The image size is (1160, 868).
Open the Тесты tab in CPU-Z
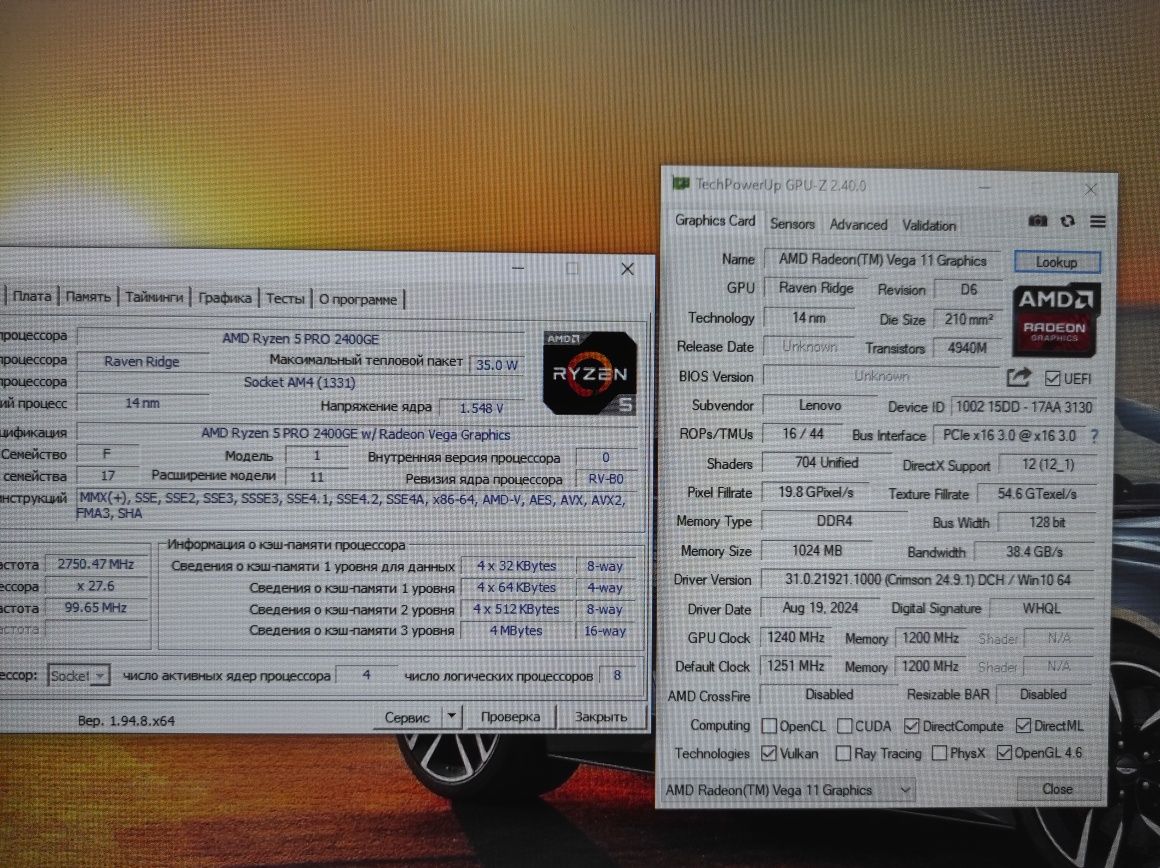click(285, 299)
